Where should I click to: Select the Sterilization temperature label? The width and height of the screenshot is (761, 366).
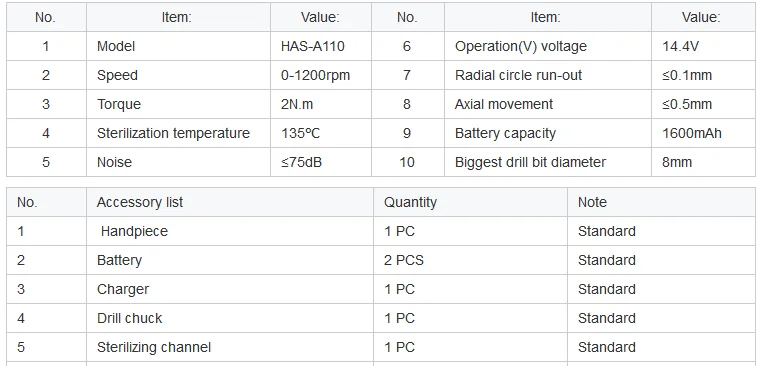click(173, 133)
